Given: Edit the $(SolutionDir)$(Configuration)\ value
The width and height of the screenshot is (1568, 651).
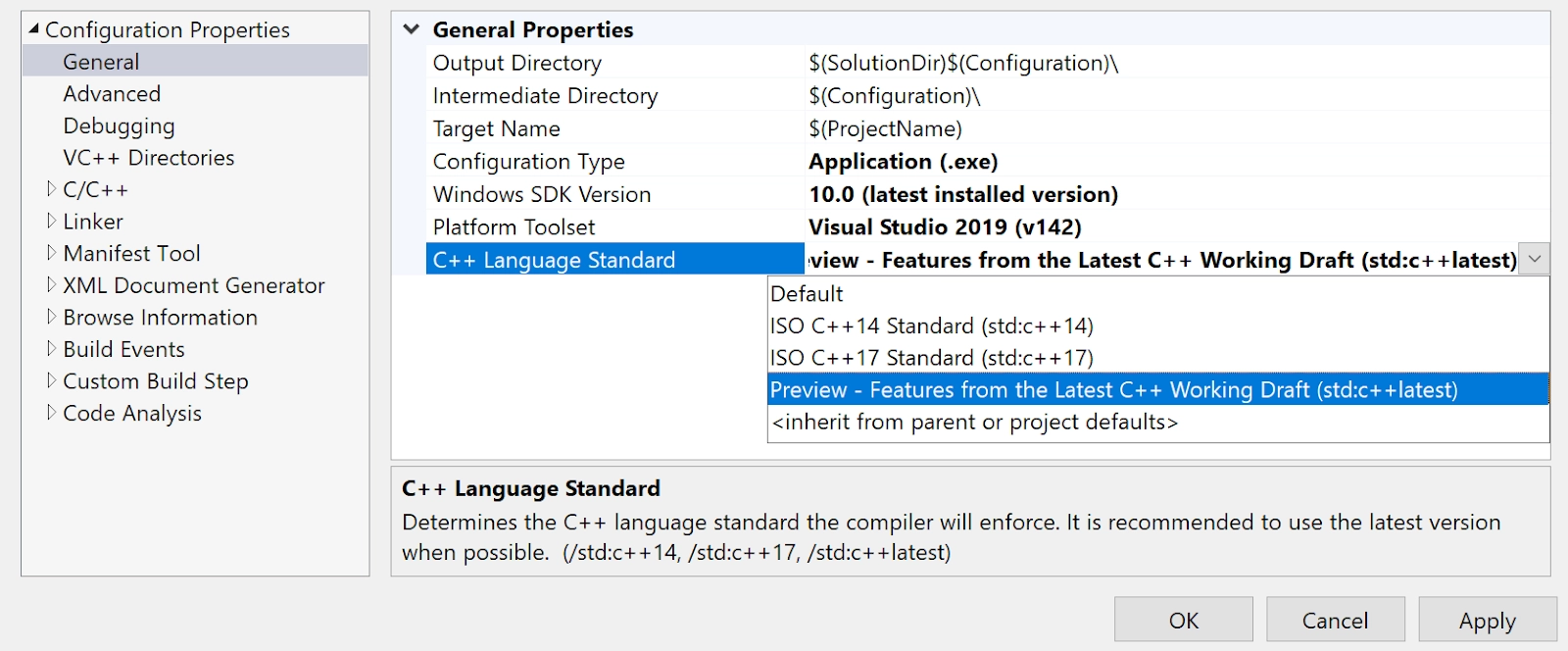Looking at the screenshot, I should [x=1177, y=63].
